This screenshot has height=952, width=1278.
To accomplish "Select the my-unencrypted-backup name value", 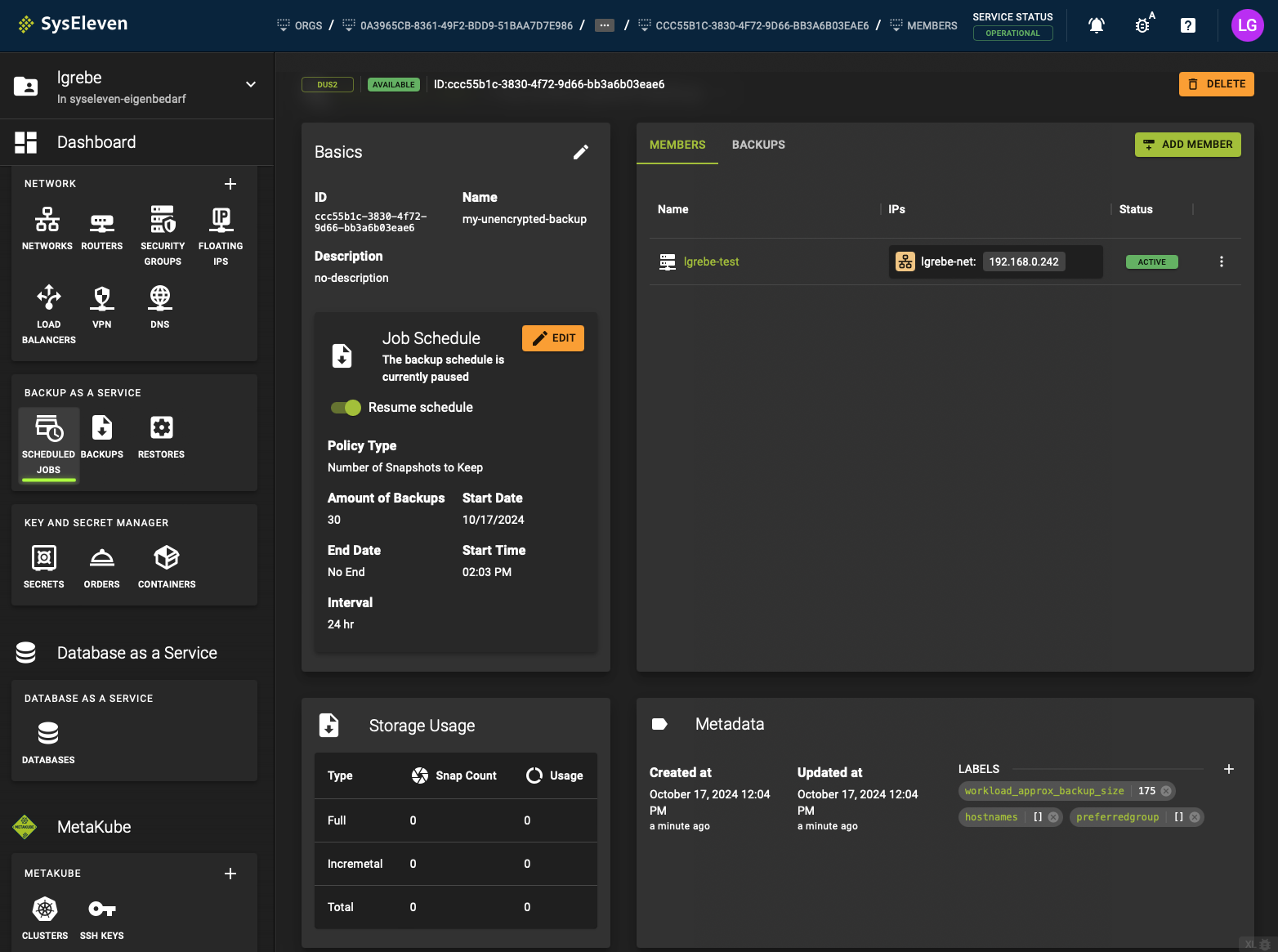I will coord(525,219).
